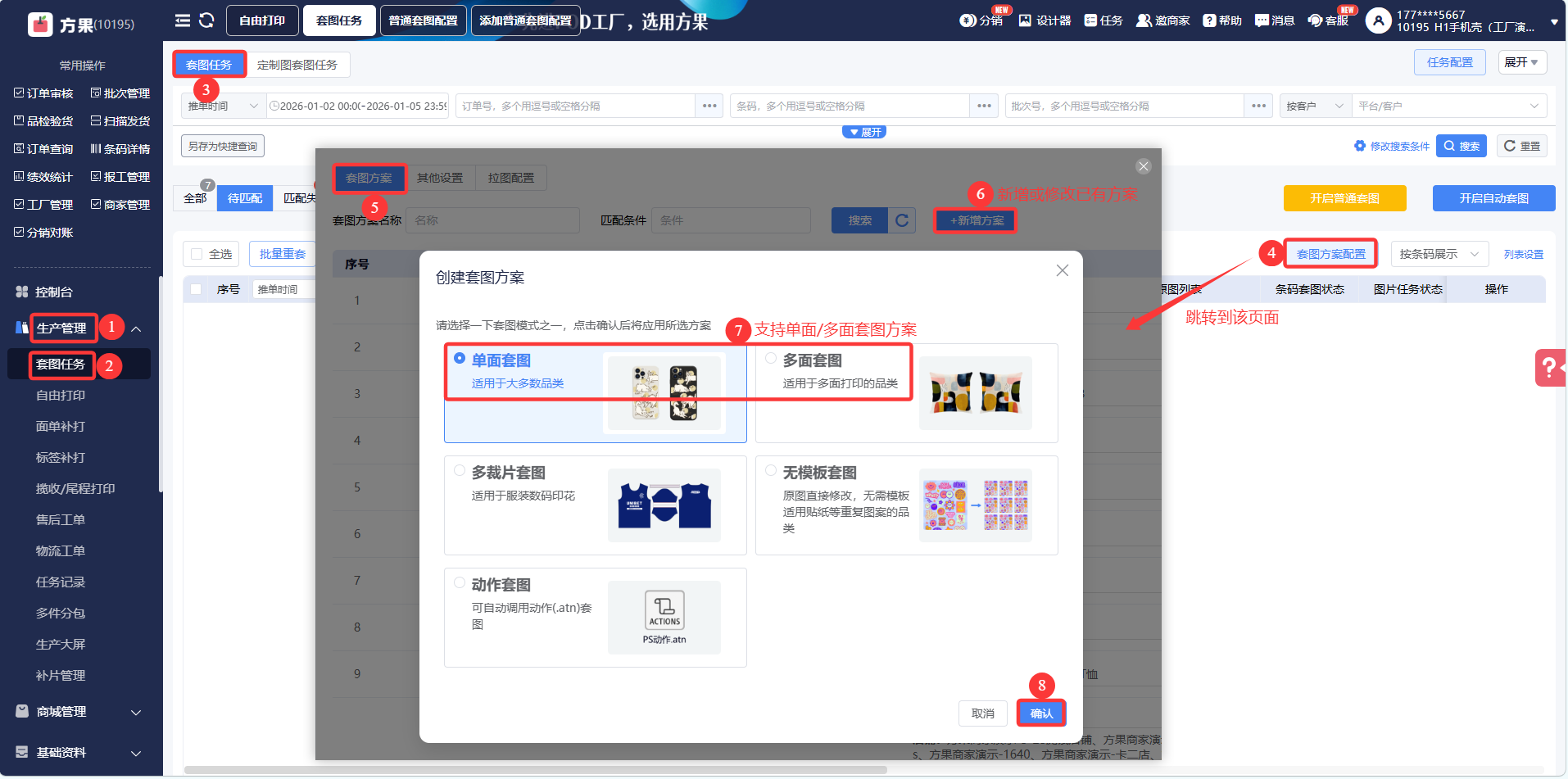Click the 开启自动套图 button
This screenshot has width=1568, height=779.
[1494, 198]
